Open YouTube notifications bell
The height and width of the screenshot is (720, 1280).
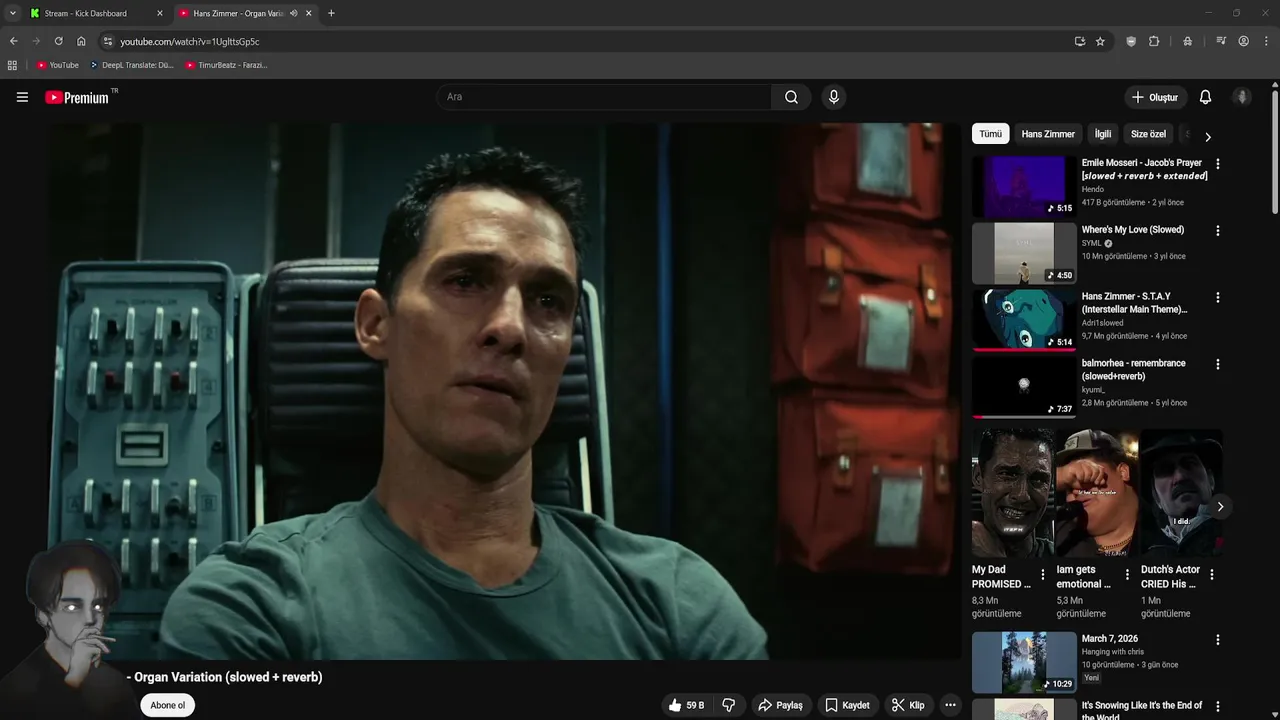1205,97
